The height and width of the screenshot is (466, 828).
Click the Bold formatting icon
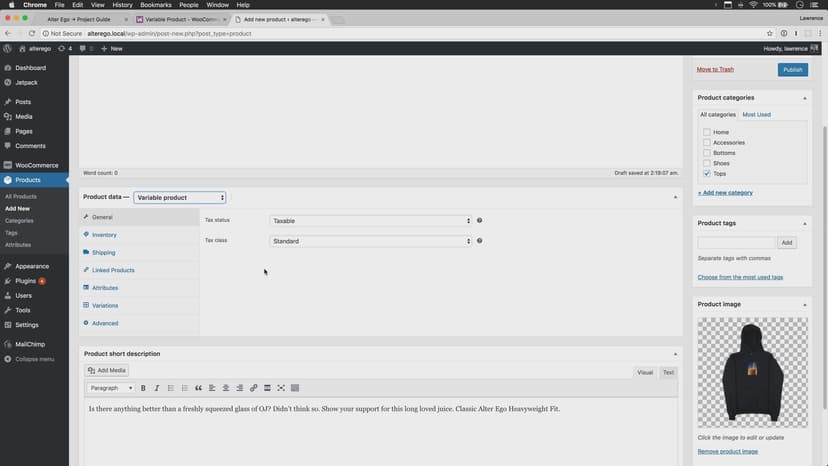click(x=143, y=388)
